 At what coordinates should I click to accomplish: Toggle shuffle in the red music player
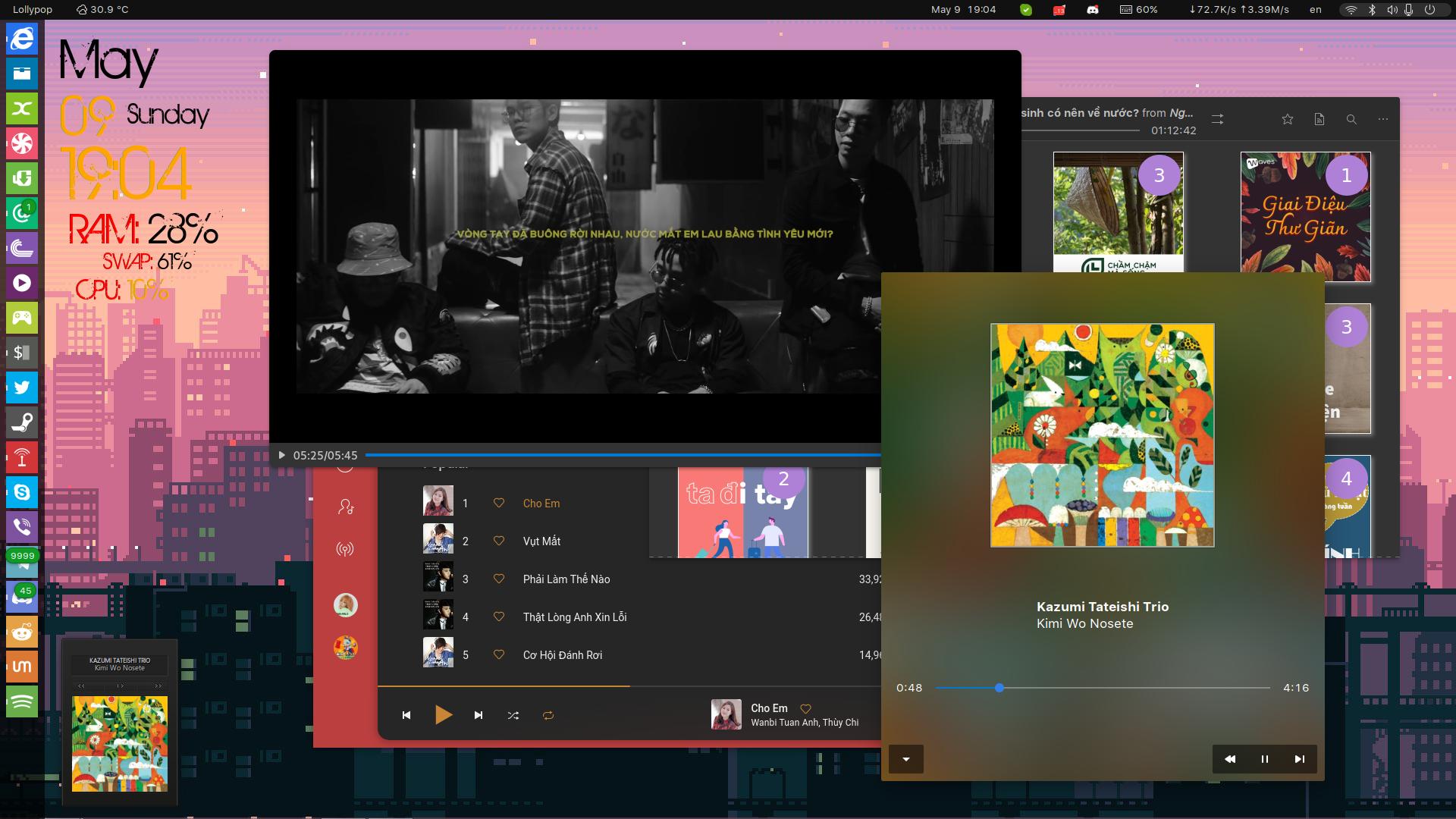tap(513, 715)
